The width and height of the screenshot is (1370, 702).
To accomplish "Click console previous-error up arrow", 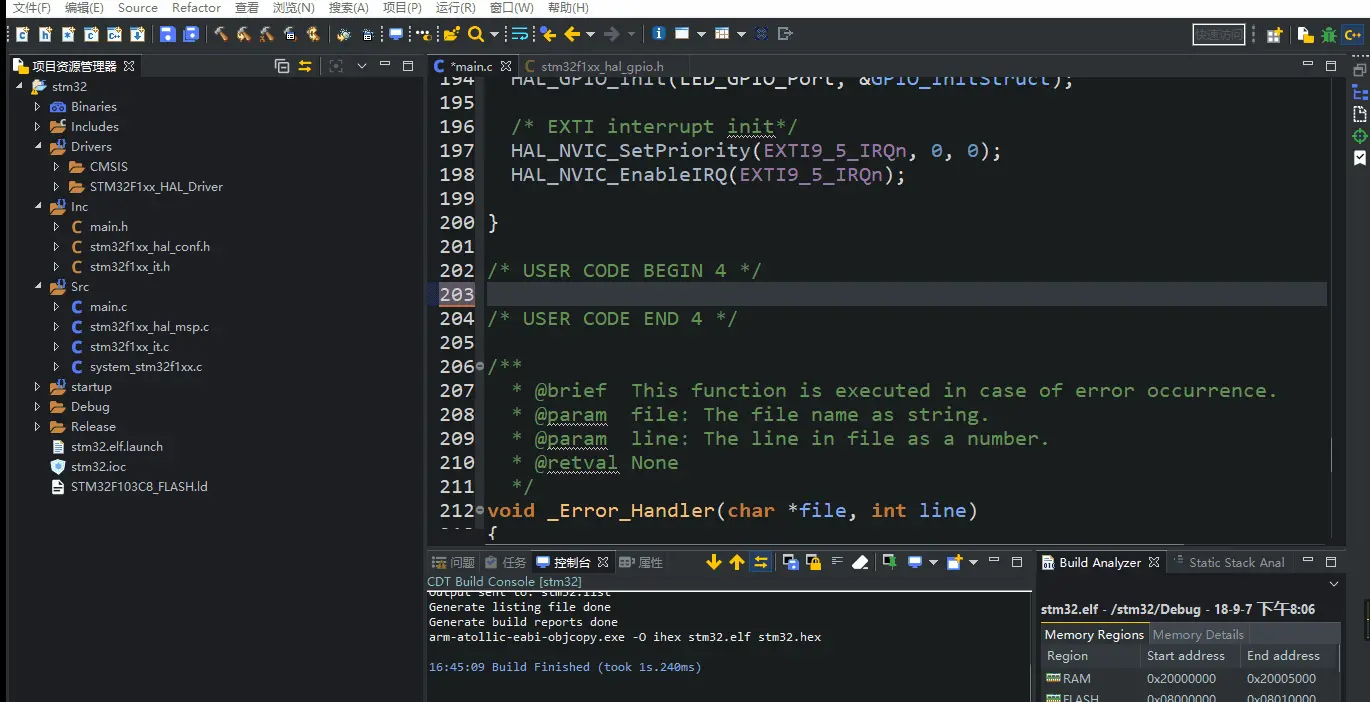I will [x=737, y=562].
